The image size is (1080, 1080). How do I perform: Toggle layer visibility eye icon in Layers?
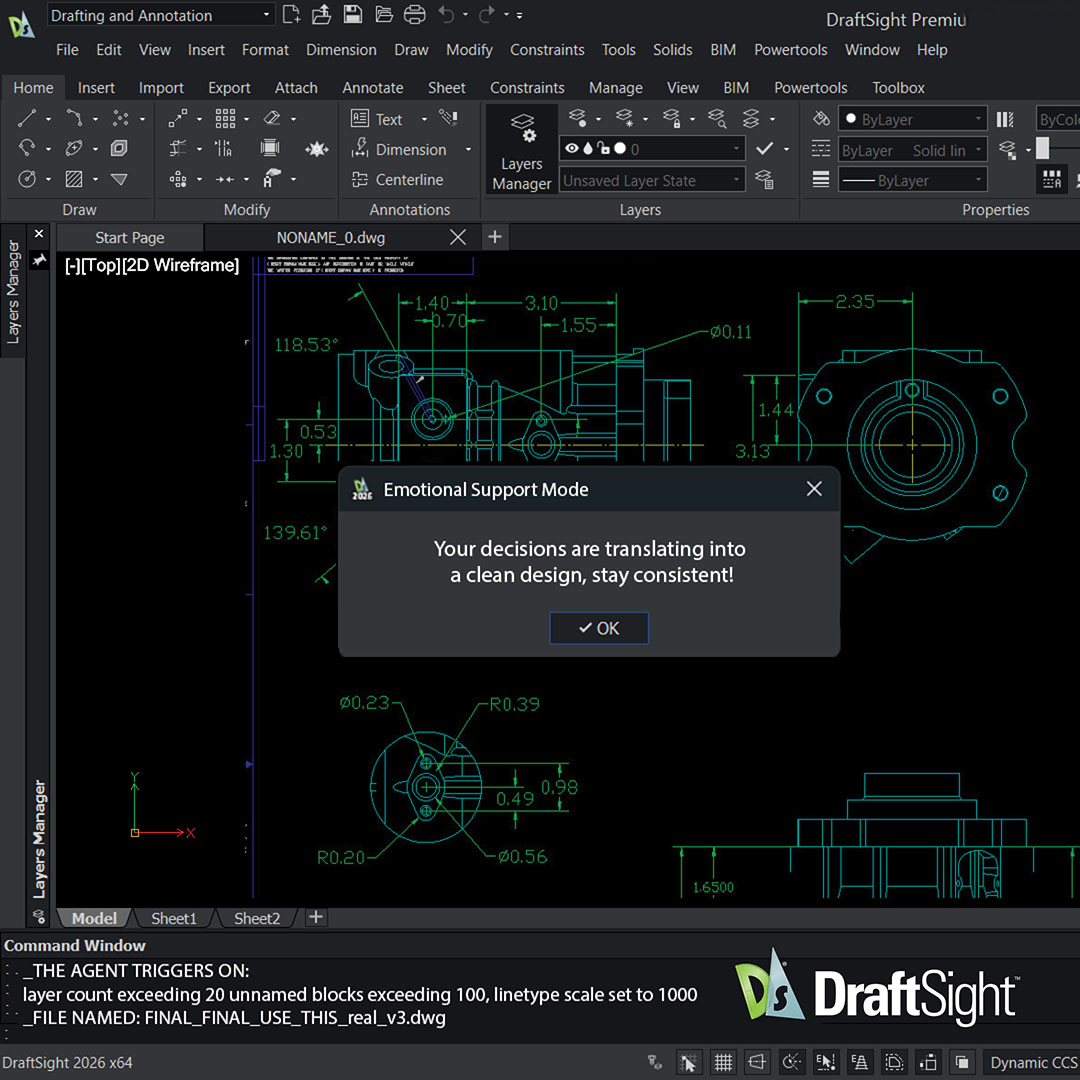click(x=572, y=148)
